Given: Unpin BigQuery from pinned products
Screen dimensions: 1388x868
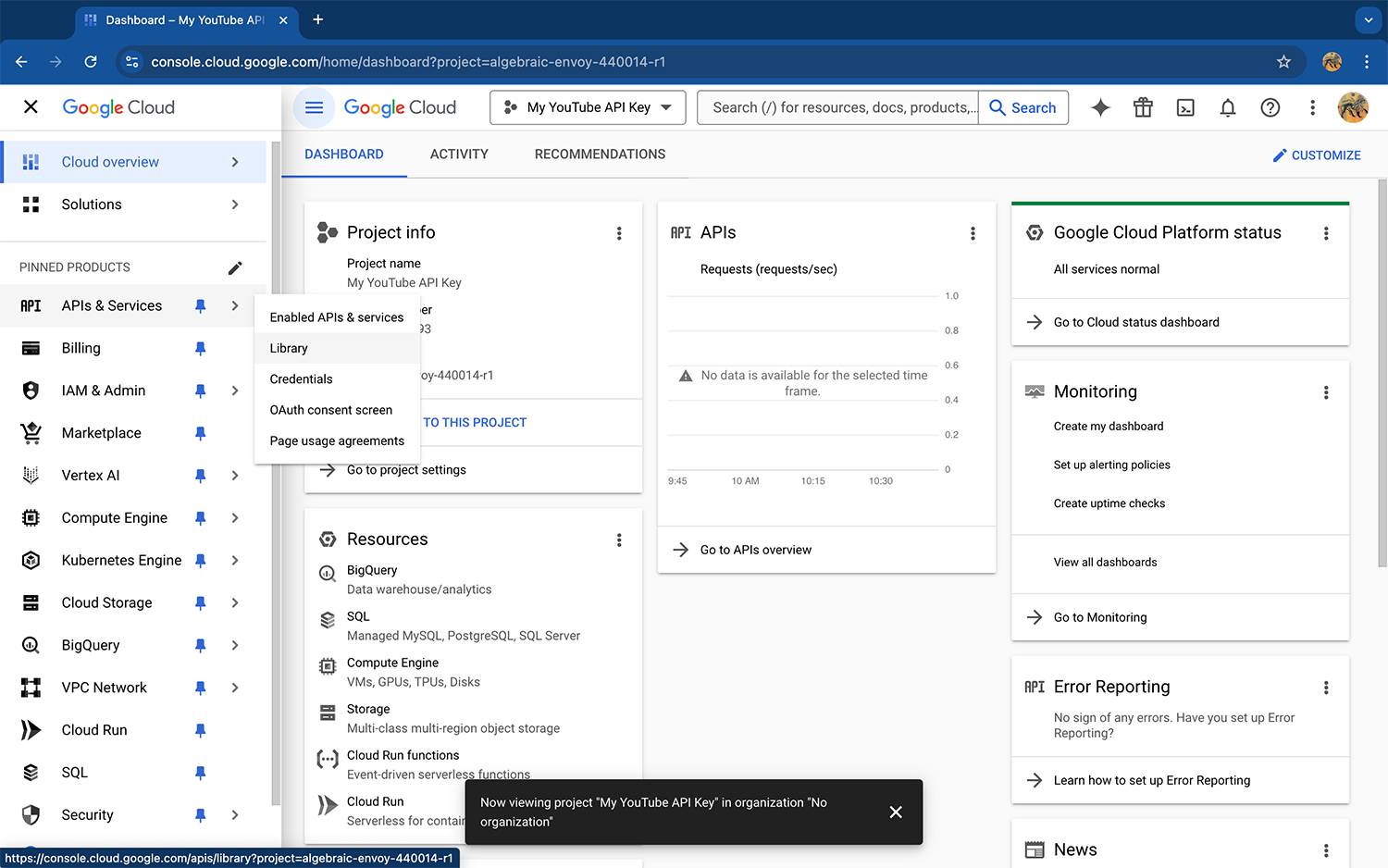Looking at the screenshot, I should [201, 646].
